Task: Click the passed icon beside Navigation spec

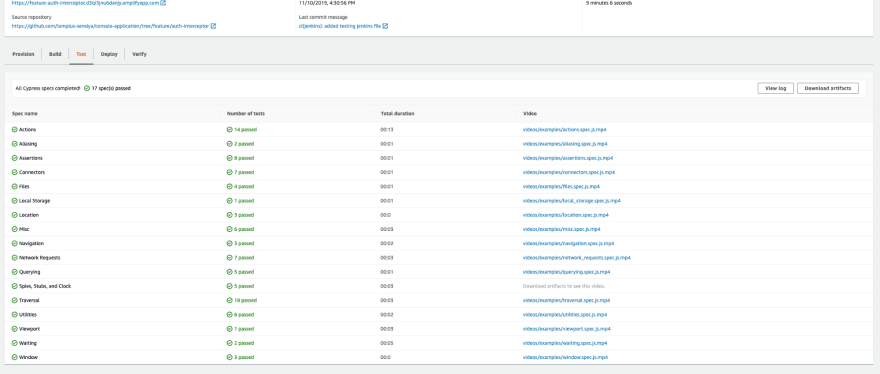Action: [15, 244]
